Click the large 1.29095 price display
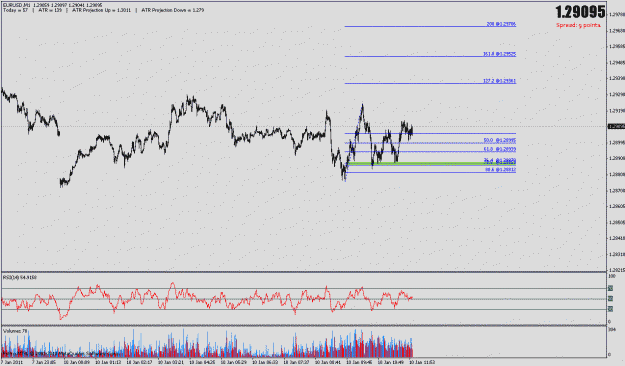 click(580, 12)
